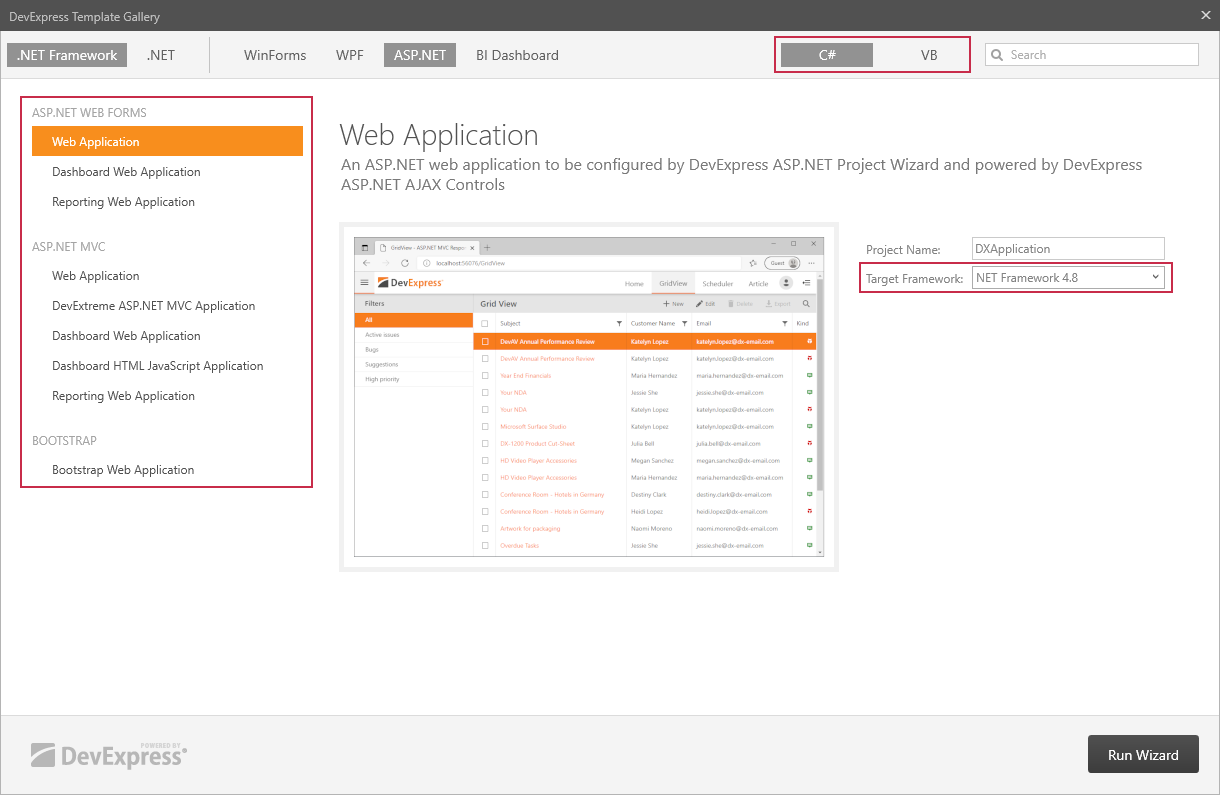This screenshot has width=1220, height=795.
Task: Choose C# as project language
Action: coord(827,55)
